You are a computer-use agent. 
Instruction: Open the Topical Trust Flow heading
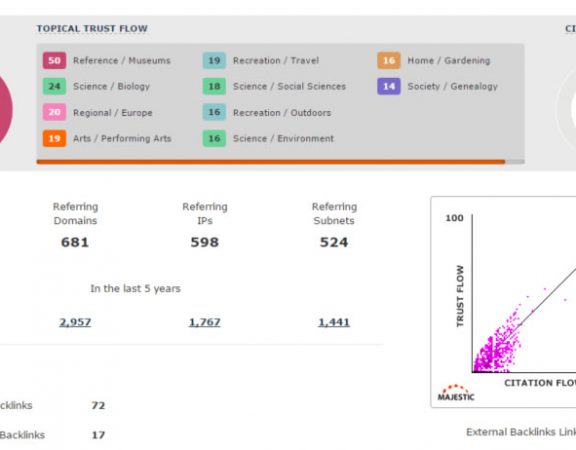point(92,29)
